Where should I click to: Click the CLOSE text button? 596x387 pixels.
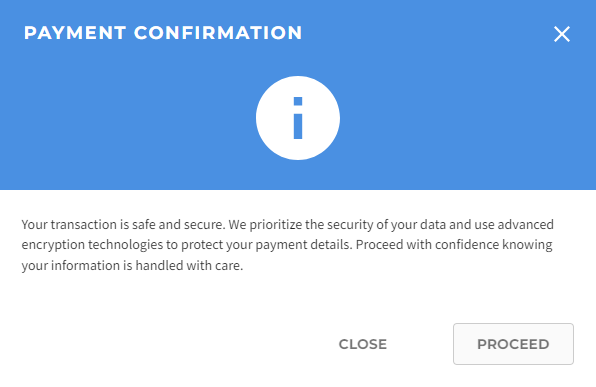(x=363, y=344)
